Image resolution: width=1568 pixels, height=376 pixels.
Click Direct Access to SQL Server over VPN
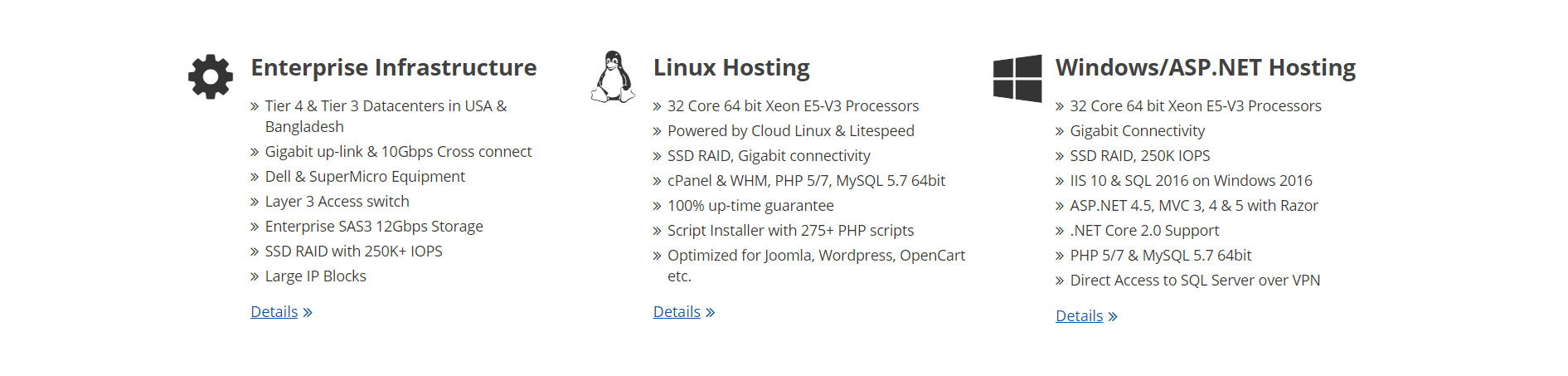coord(1195,281)
